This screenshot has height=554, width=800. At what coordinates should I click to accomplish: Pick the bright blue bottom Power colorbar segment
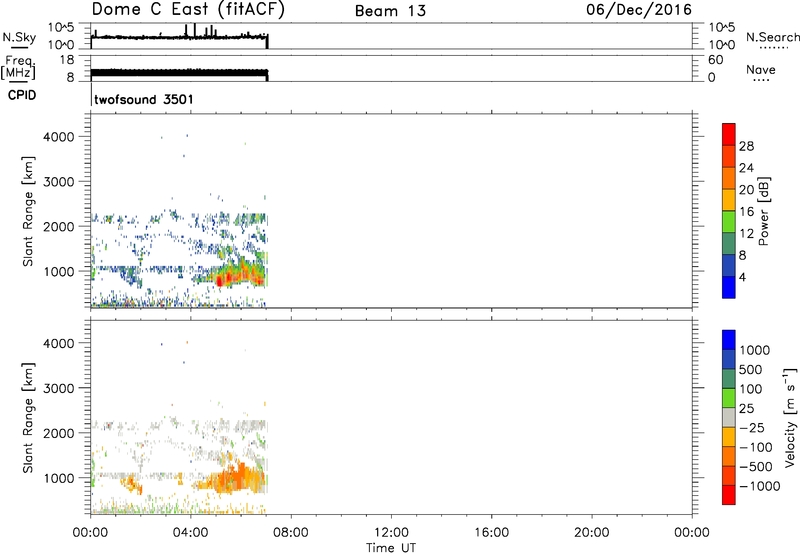(x=729, y=287)
